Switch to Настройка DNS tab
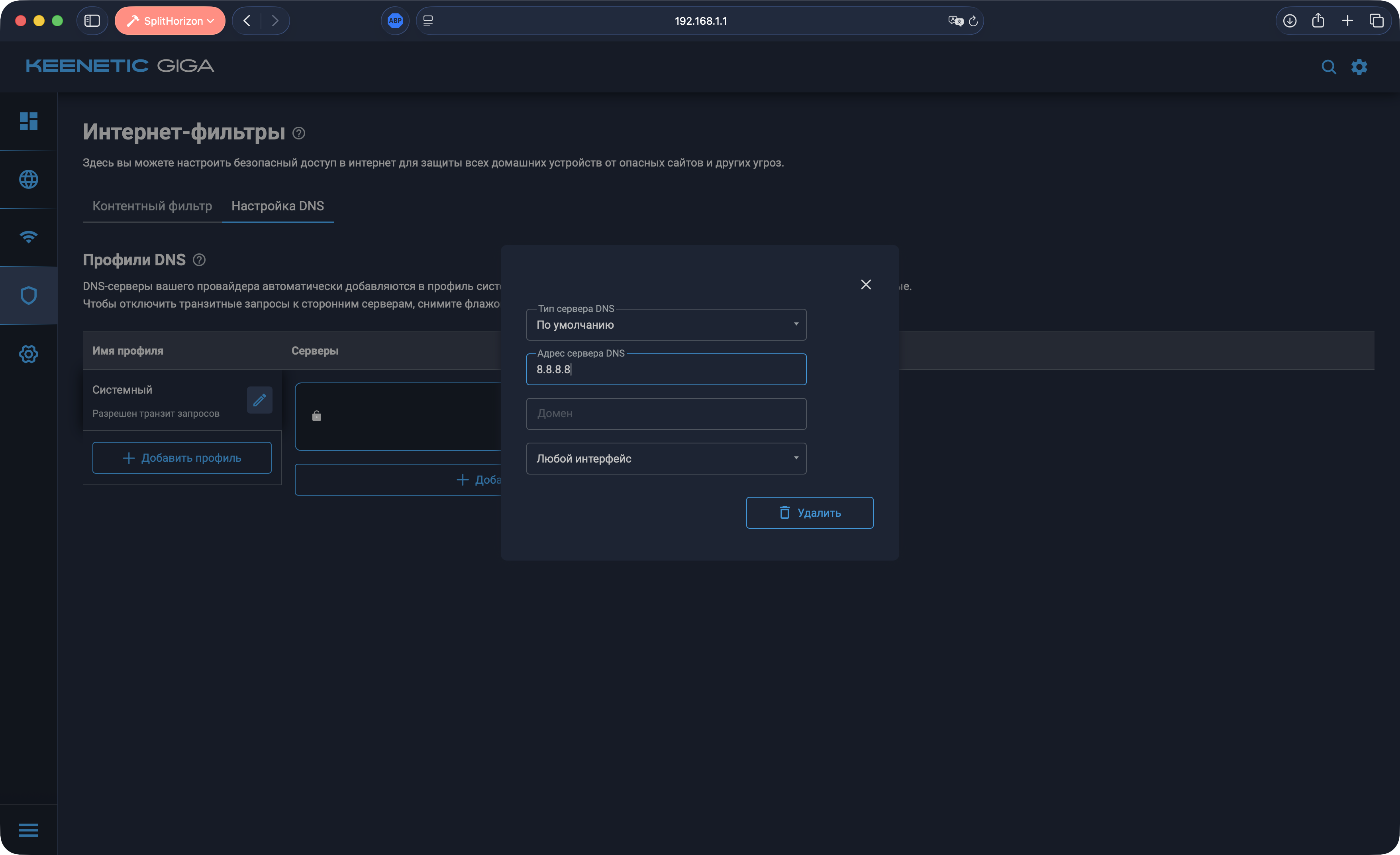Screen dimensions: 1400x855 [x=278, y=206]
